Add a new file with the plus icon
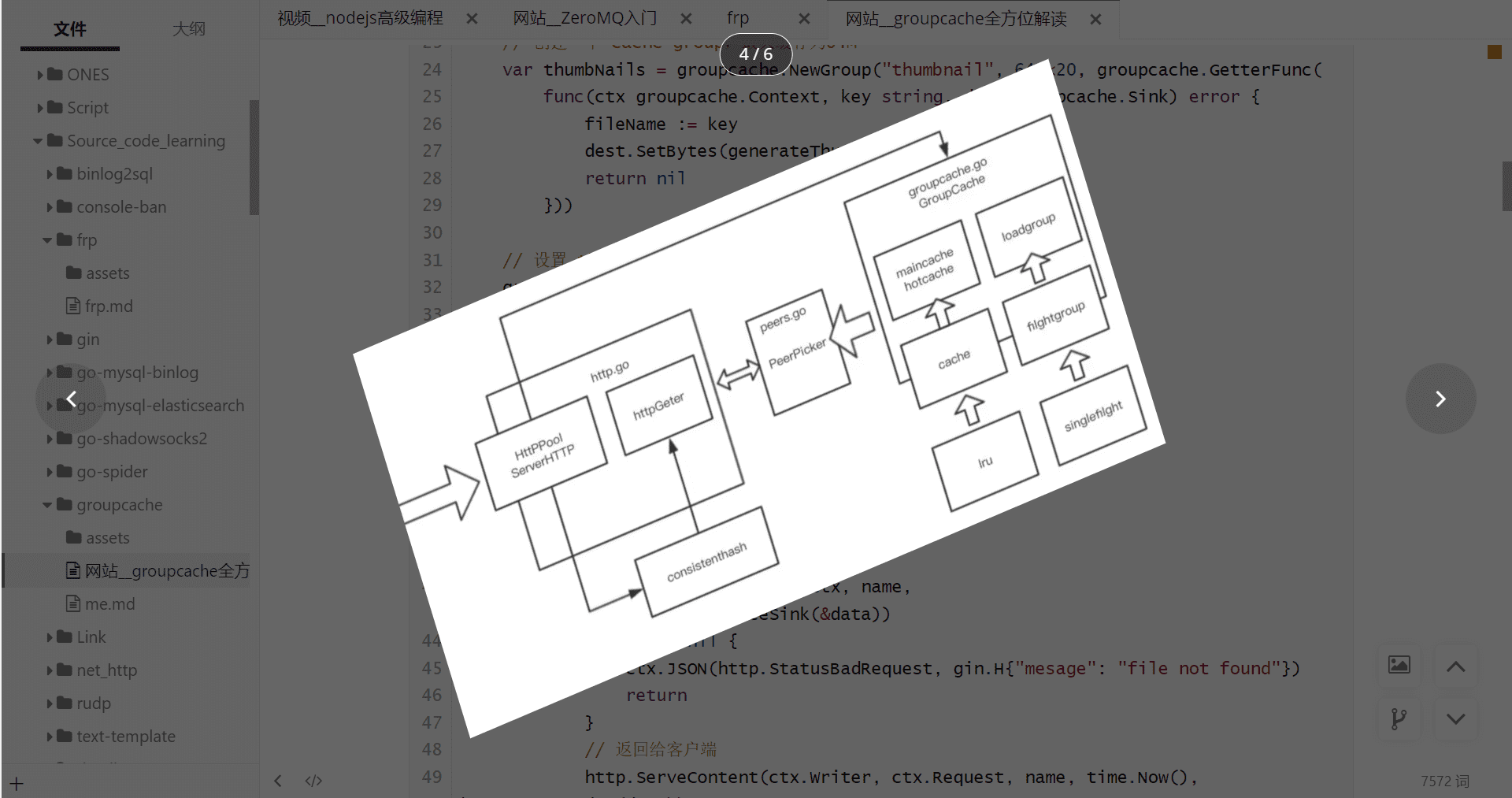The height and width of the screenshot is (798, 1512). 17,784
